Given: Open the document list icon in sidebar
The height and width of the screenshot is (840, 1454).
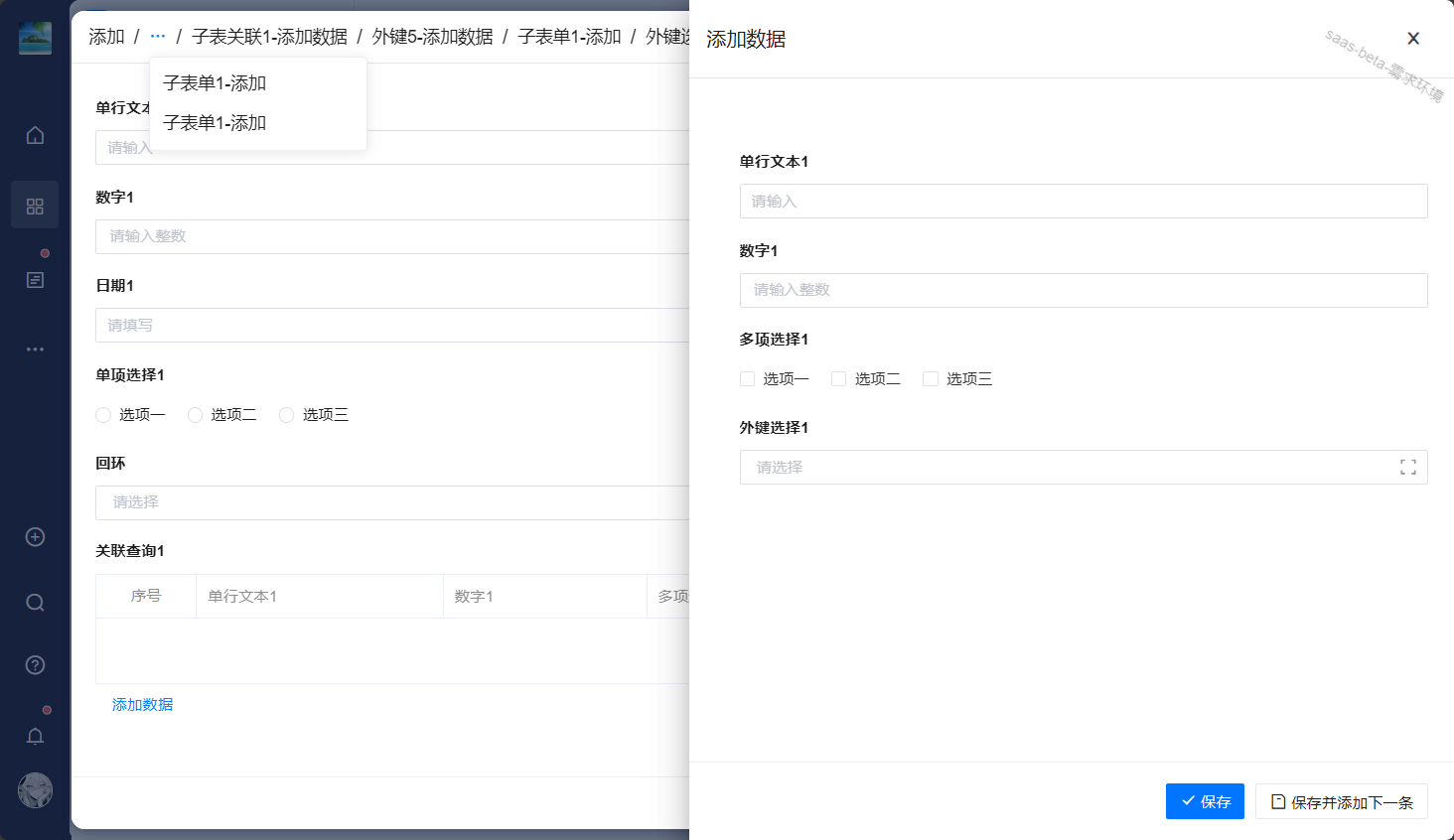Looking at the screenshot, I should (x=35, y=280).
